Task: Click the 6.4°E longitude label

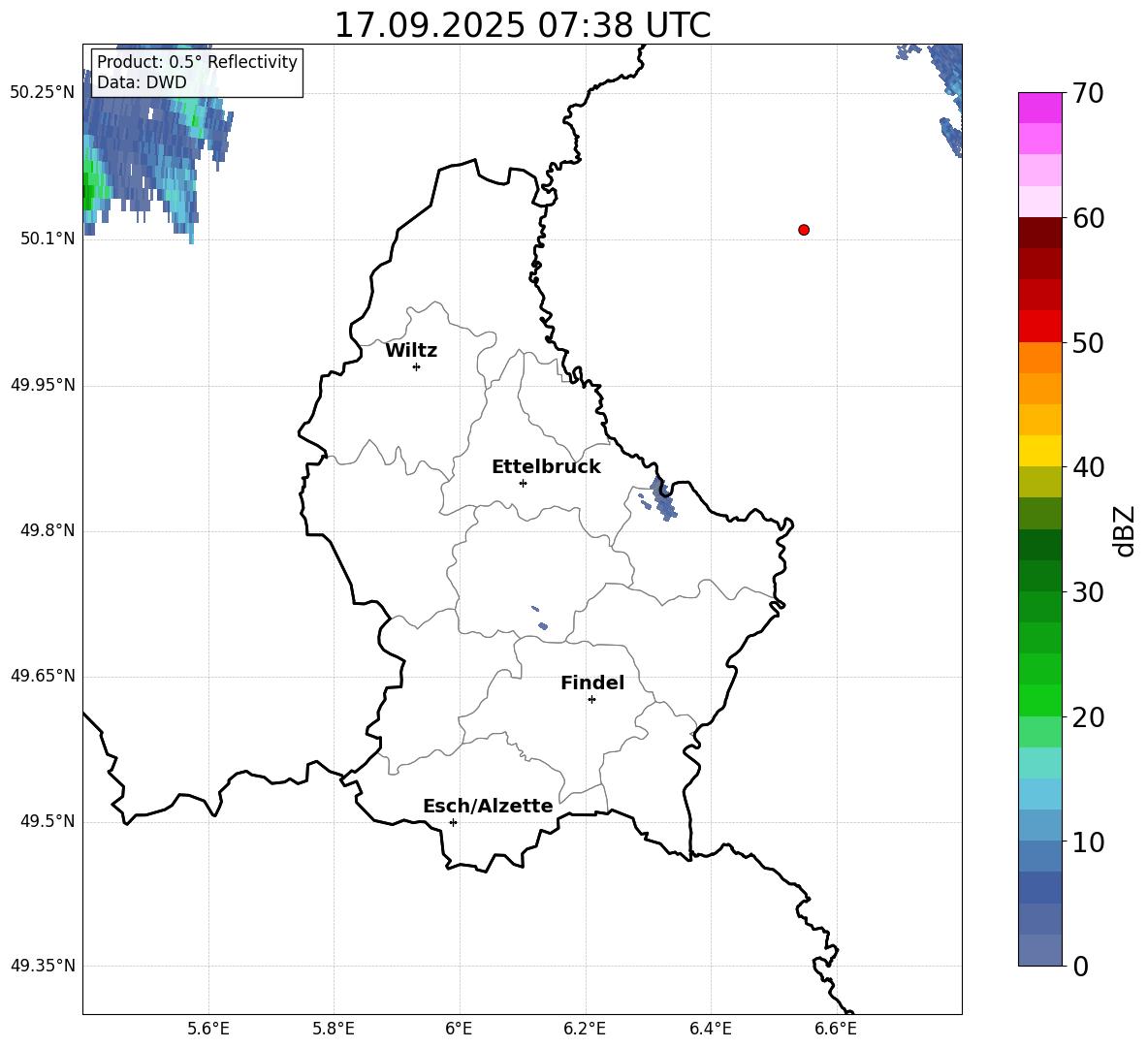Action: point(711,1029)
